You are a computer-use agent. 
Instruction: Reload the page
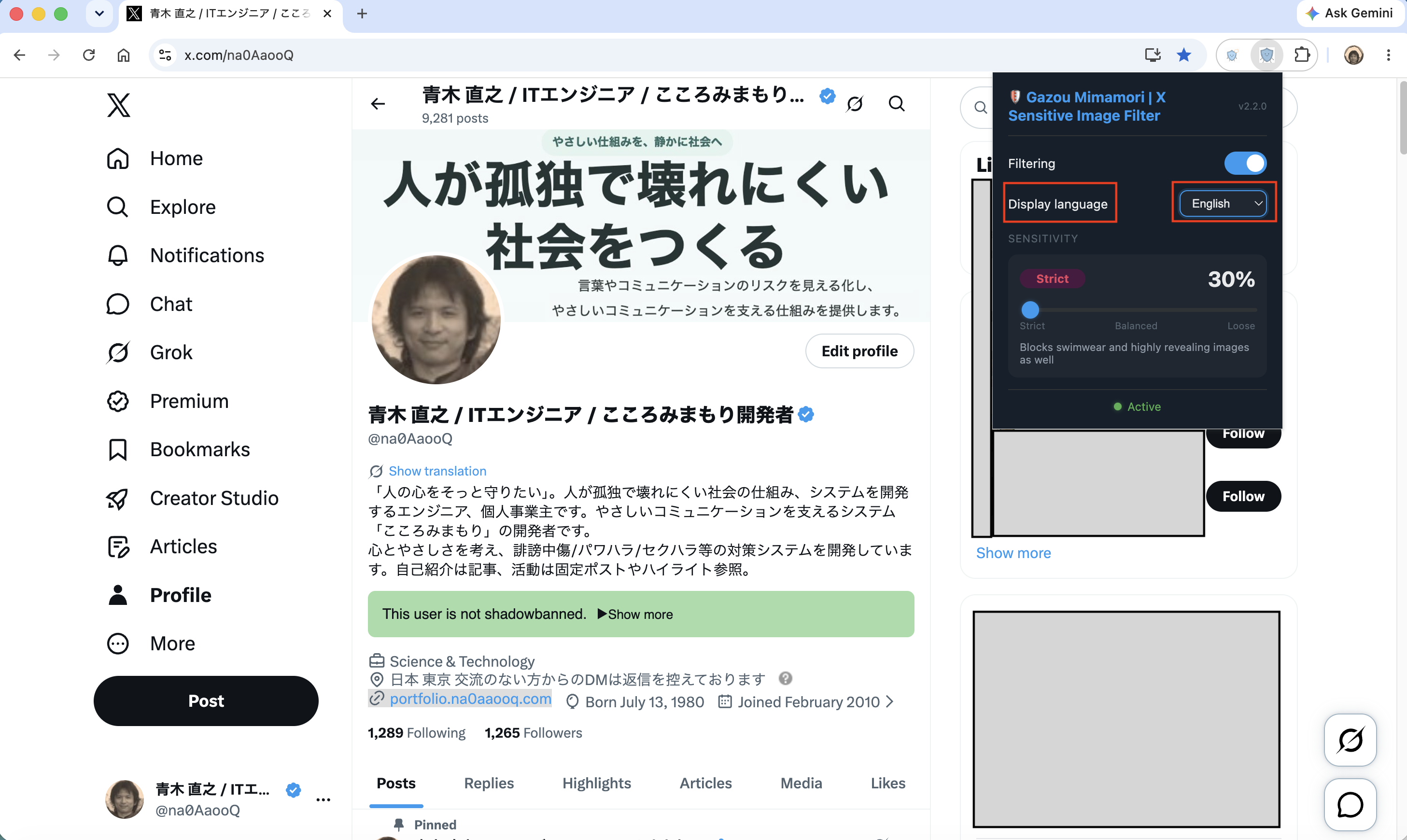[88, 55]
